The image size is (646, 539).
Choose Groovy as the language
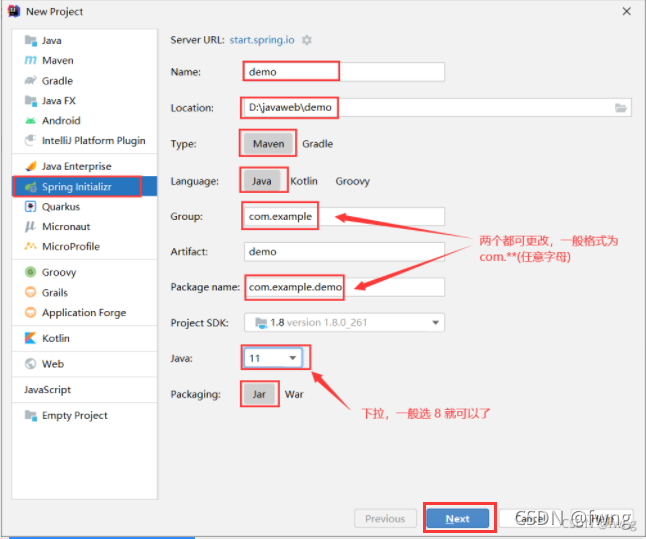[x=352, y=181]
